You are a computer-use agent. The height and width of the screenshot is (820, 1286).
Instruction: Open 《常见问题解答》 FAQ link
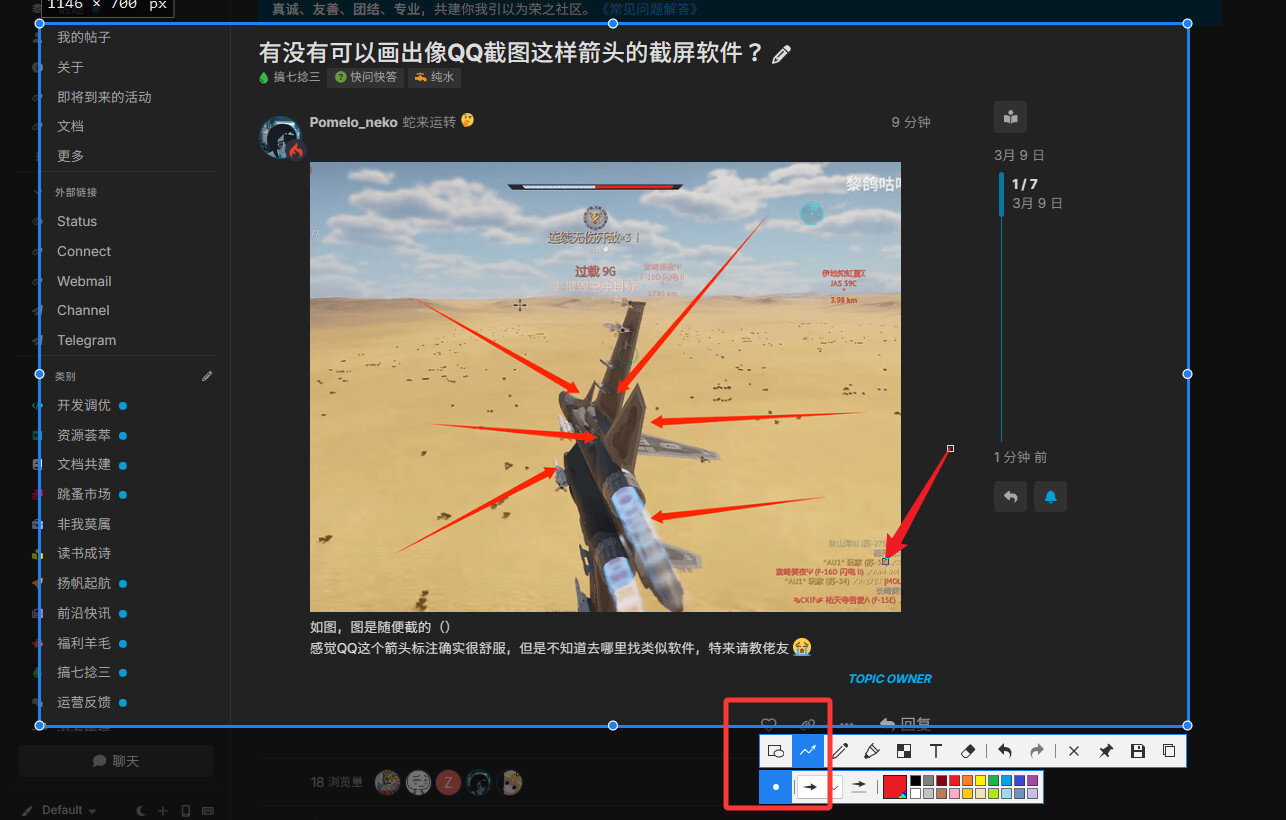pyautogui.click(x=650, y=9)
